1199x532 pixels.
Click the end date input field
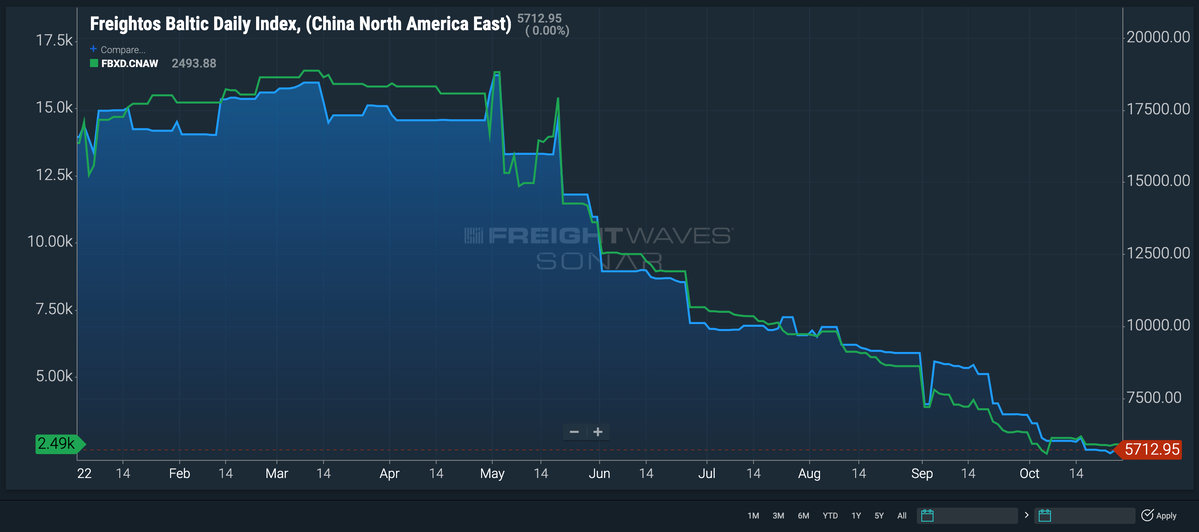[x=1086, y=516]
